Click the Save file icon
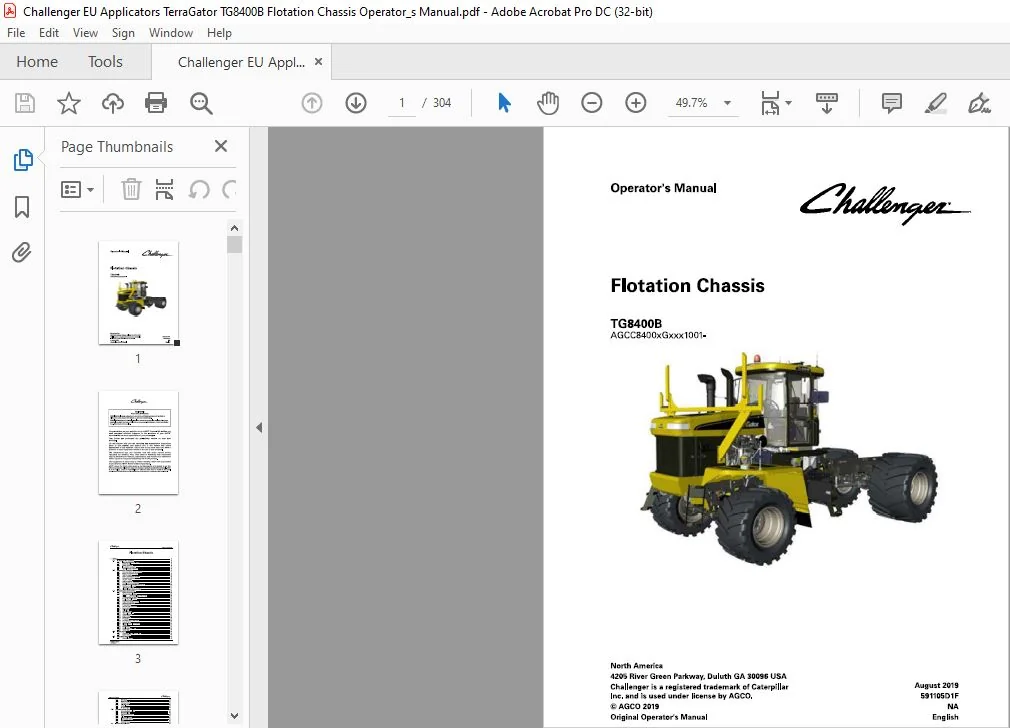The image size is (1010, 728). tap(25, 103)
